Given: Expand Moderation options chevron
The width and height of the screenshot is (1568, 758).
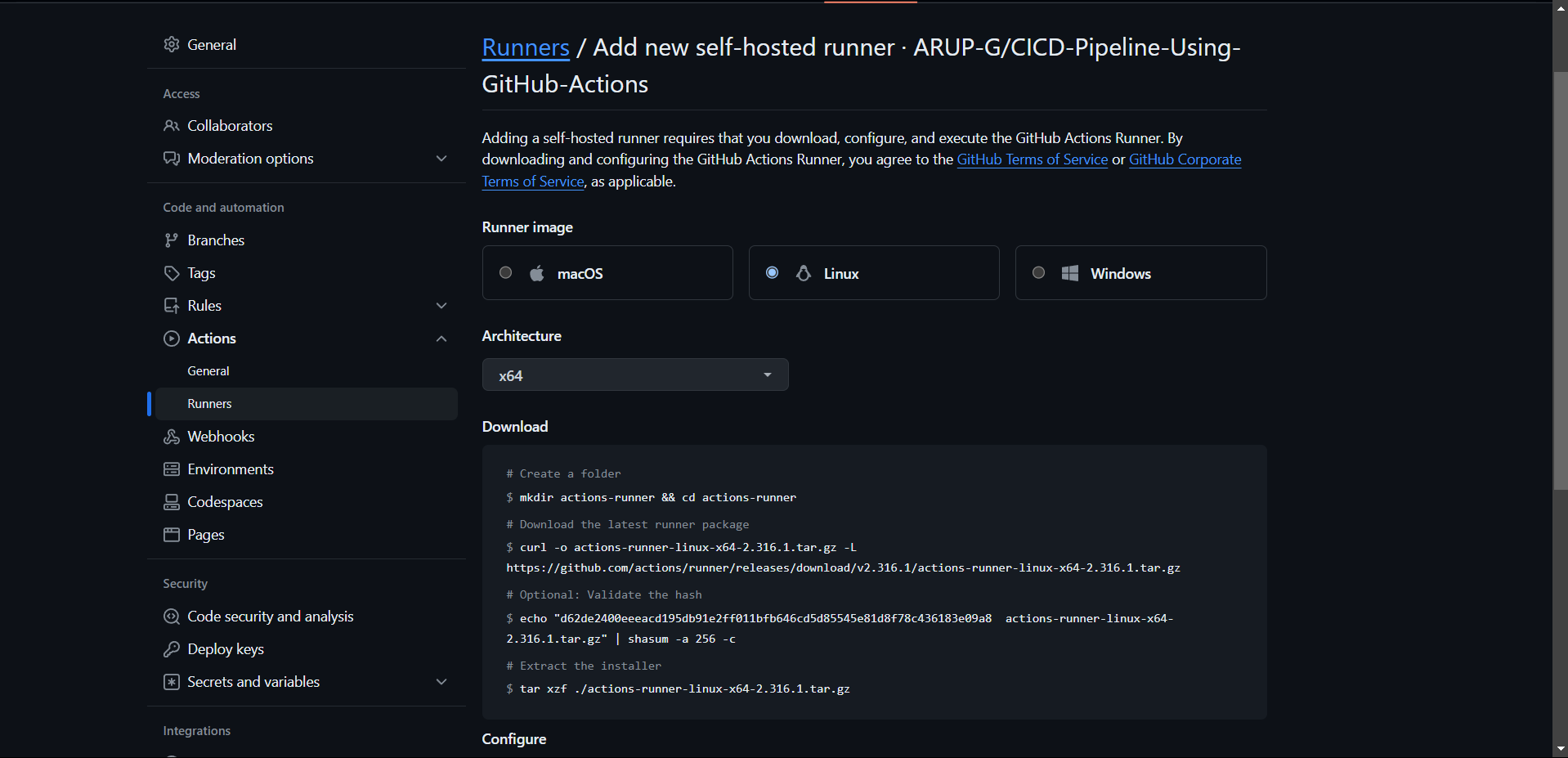Looking at the screenshot, I should [441, 159].
